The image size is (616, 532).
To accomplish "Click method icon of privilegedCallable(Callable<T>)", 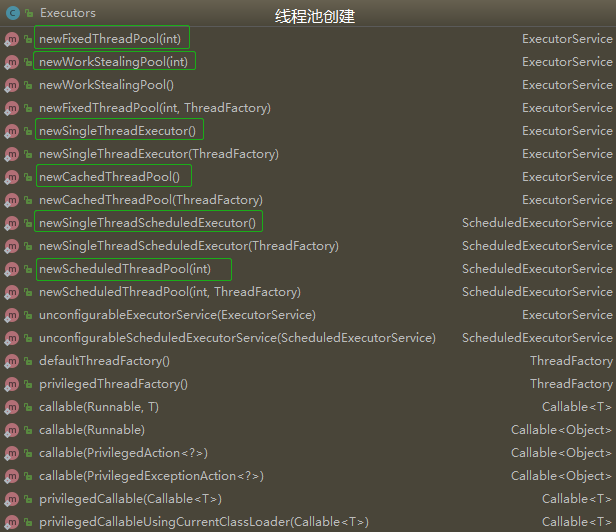I will click(11, 499).
